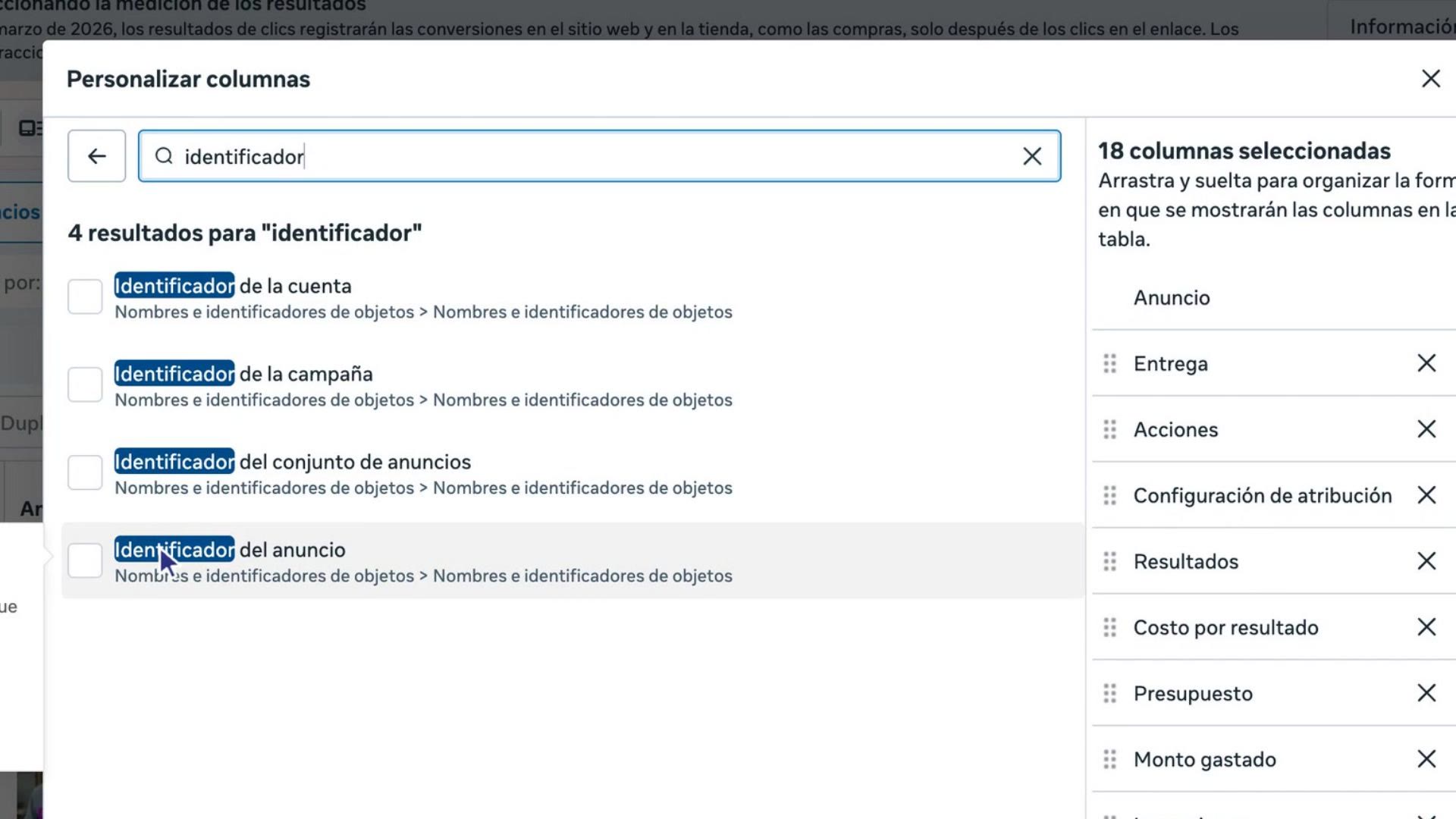
Task: Check Identificador del anuncio
Action: coord(85,560)
